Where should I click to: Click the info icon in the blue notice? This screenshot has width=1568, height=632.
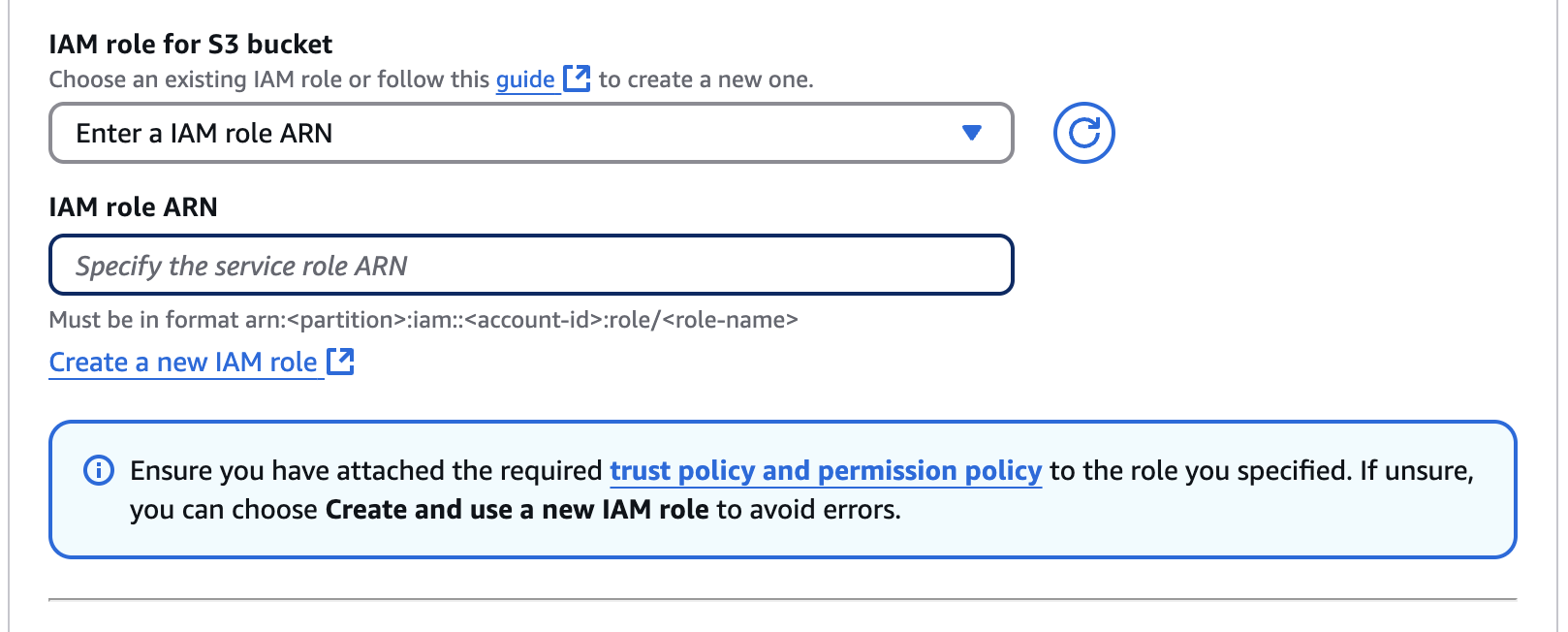tap(99, 470)
